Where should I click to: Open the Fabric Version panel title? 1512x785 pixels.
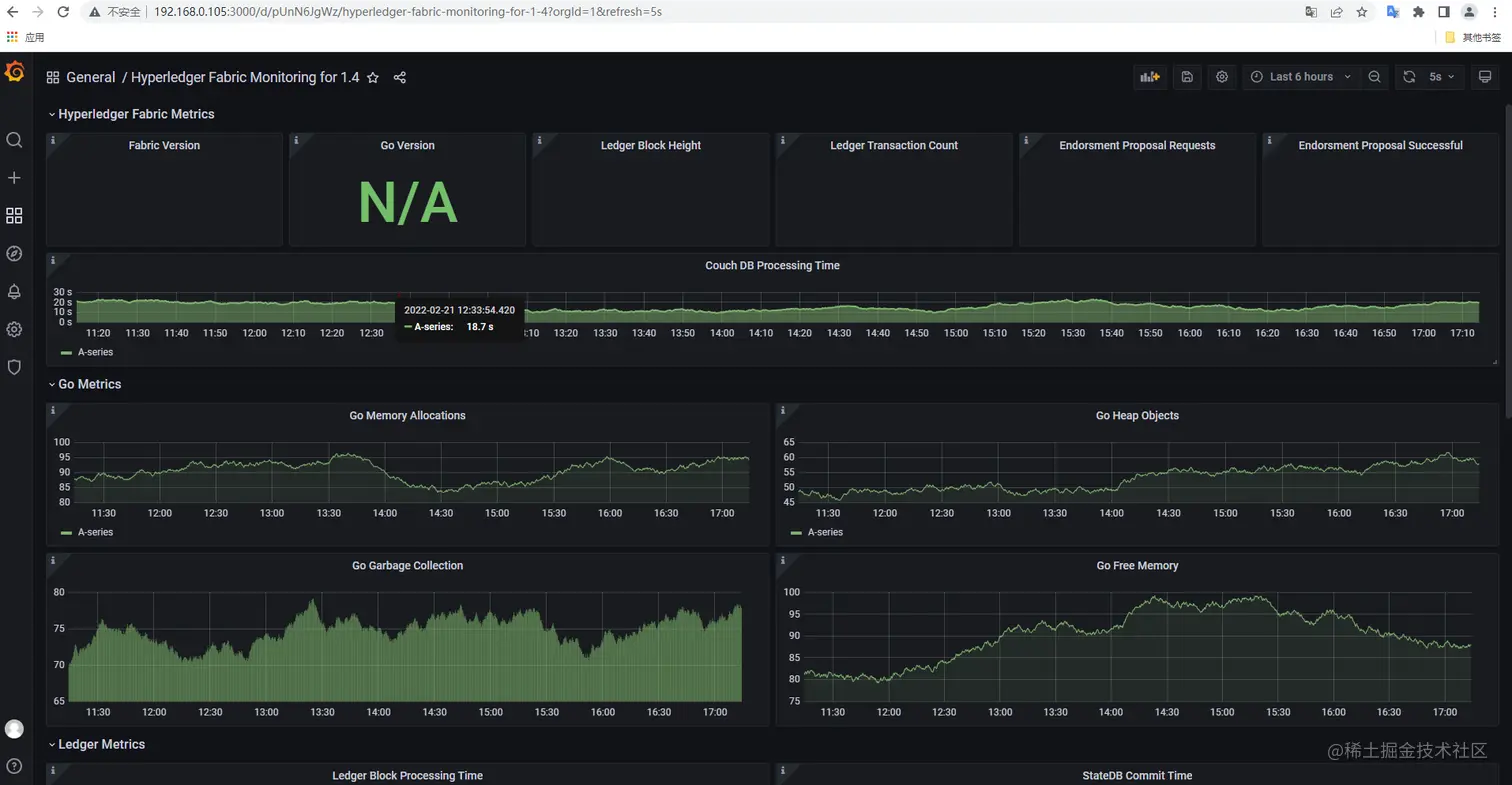(x=164, y=146)
